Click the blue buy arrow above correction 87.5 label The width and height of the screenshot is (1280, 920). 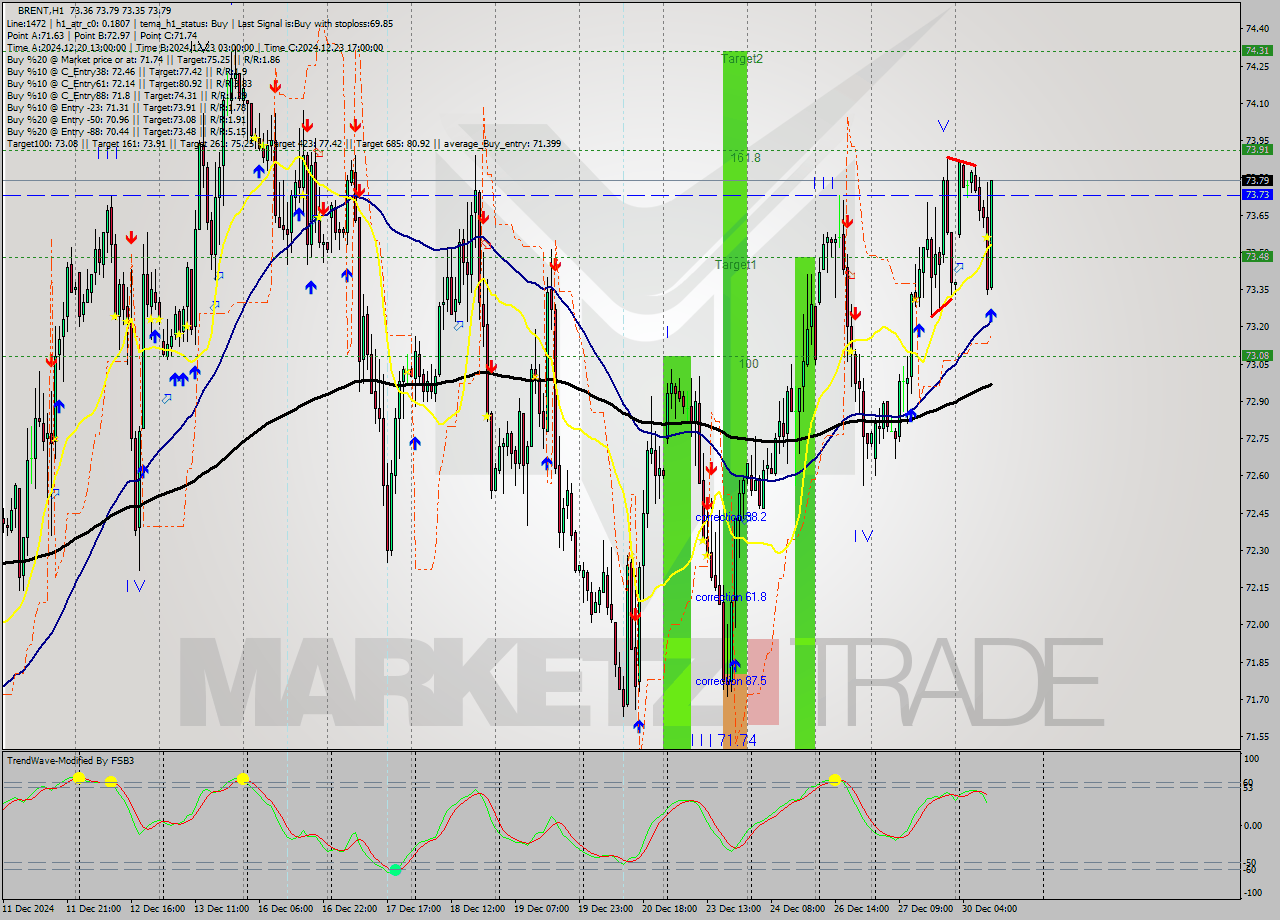[x=735, y=664]
